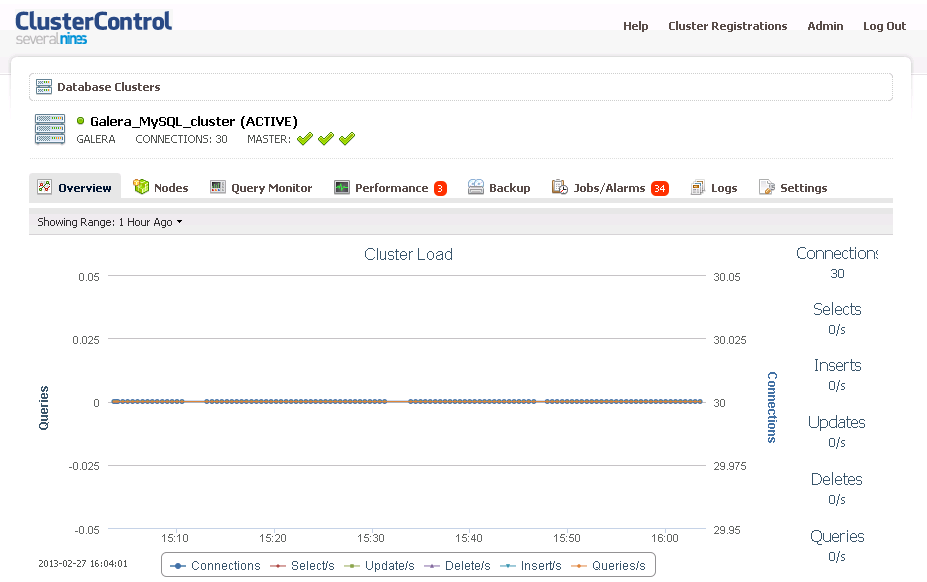Click Log Out in the header
Image resolution: width=927 pixels, height=582 pixels.
(x=884, y=26)
